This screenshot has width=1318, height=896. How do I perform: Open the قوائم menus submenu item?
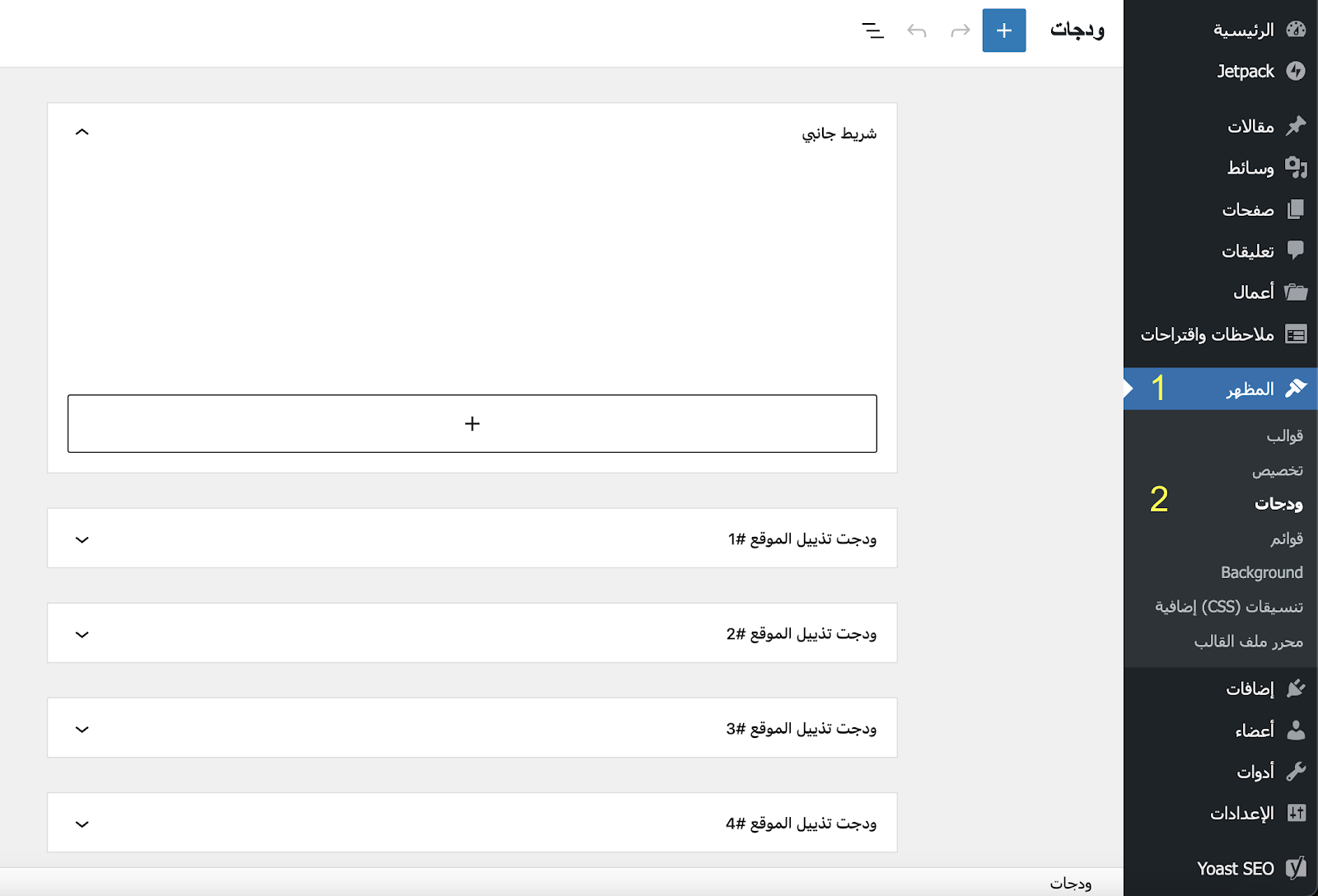pos(1286,539)
